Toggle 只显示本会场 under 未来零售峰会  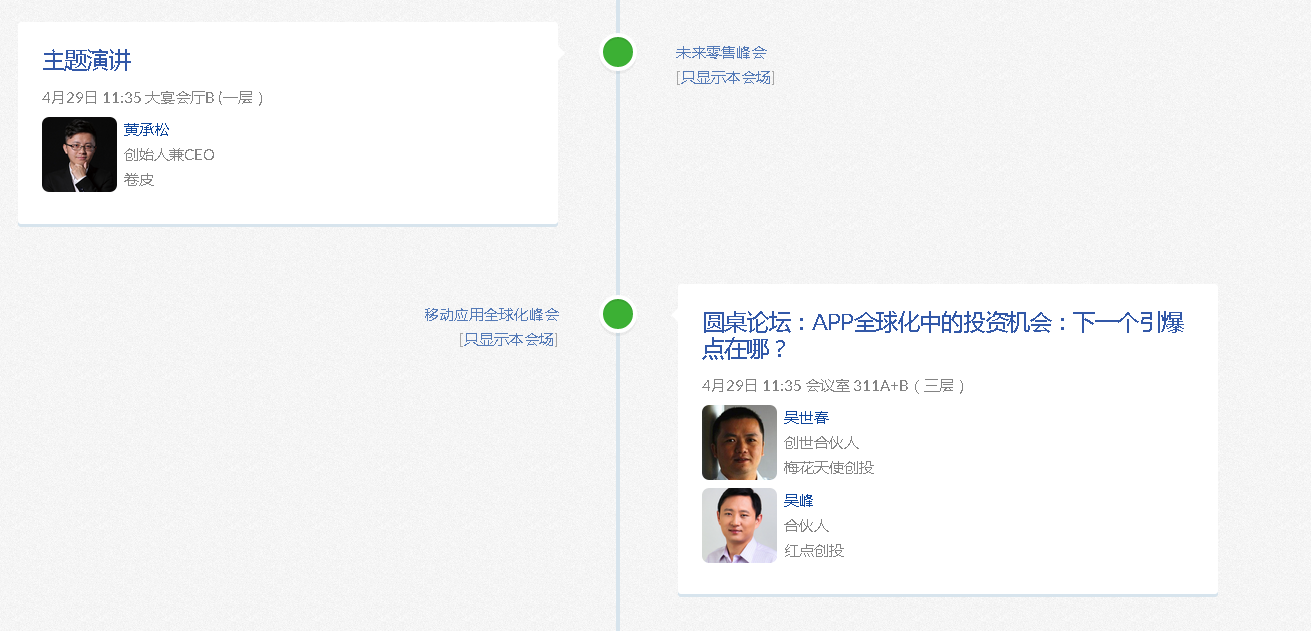pos(725,77)
